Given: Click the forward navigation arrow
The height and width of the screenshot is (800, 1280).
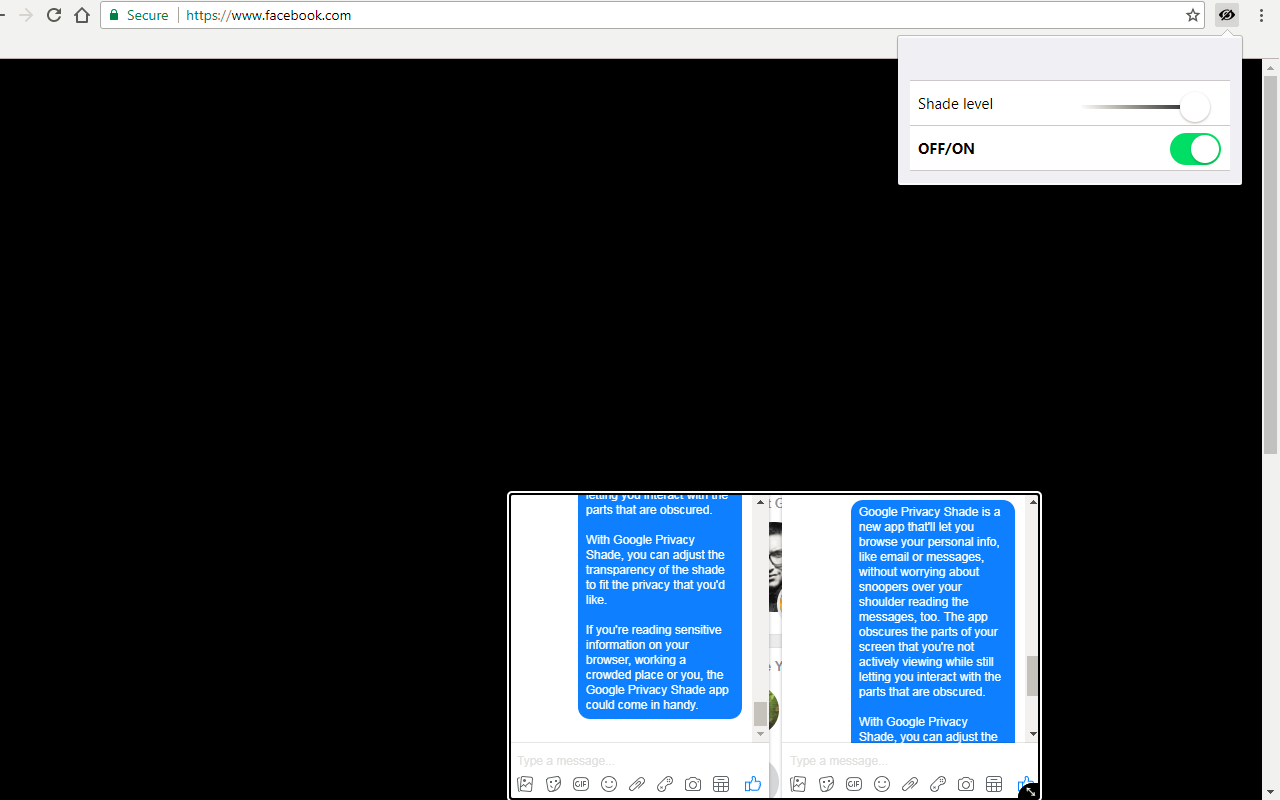Looking at the screenshot, I should (x=26, y=15).
